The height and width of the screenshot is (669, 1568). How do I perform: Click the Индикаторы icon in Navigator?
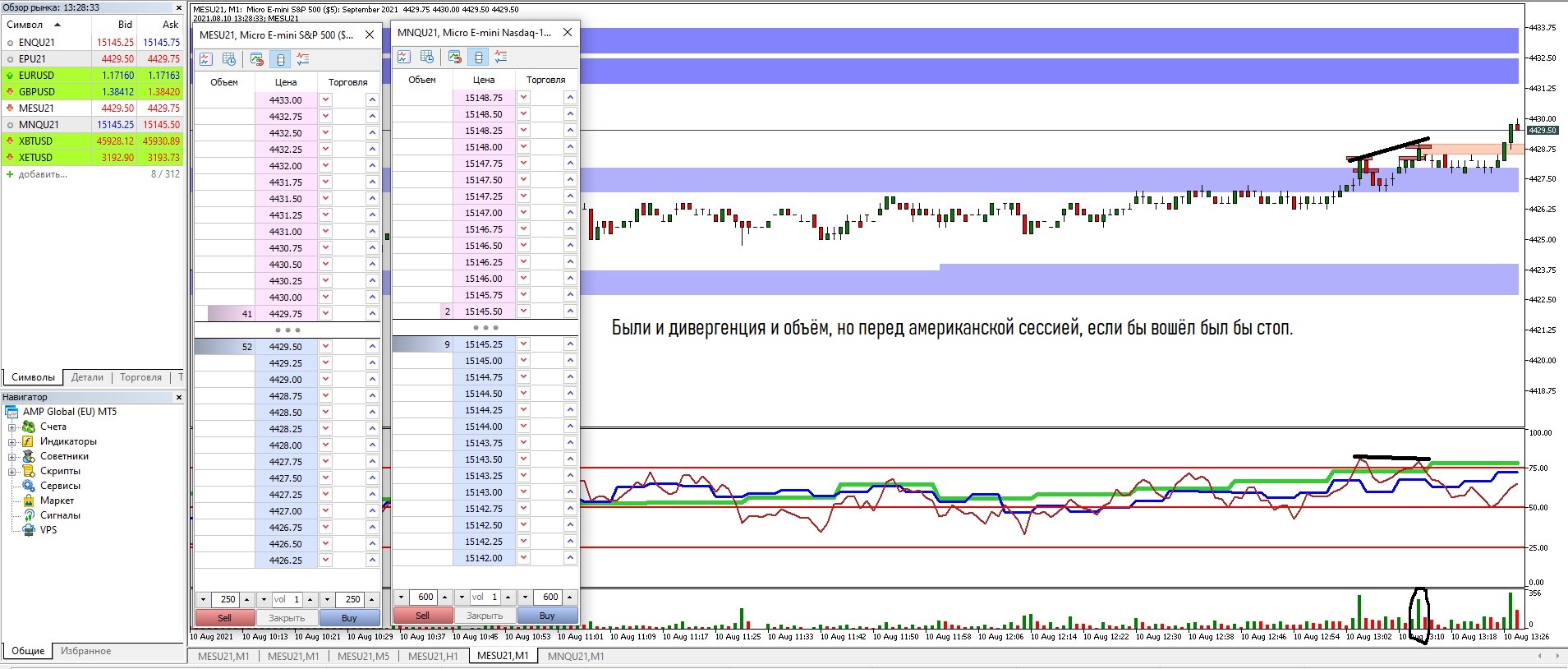29,441
